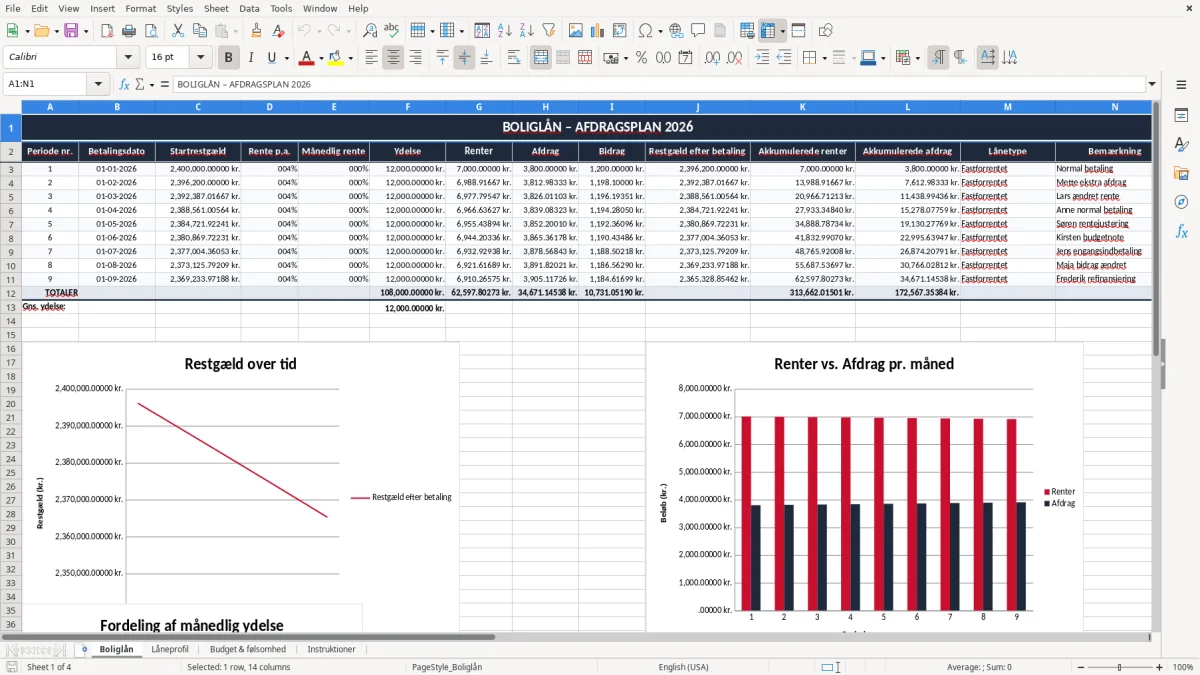The height and width of the screenshot is (675, 1200).
Task: Toggle Wrap Text
Action: coord(513,58)
